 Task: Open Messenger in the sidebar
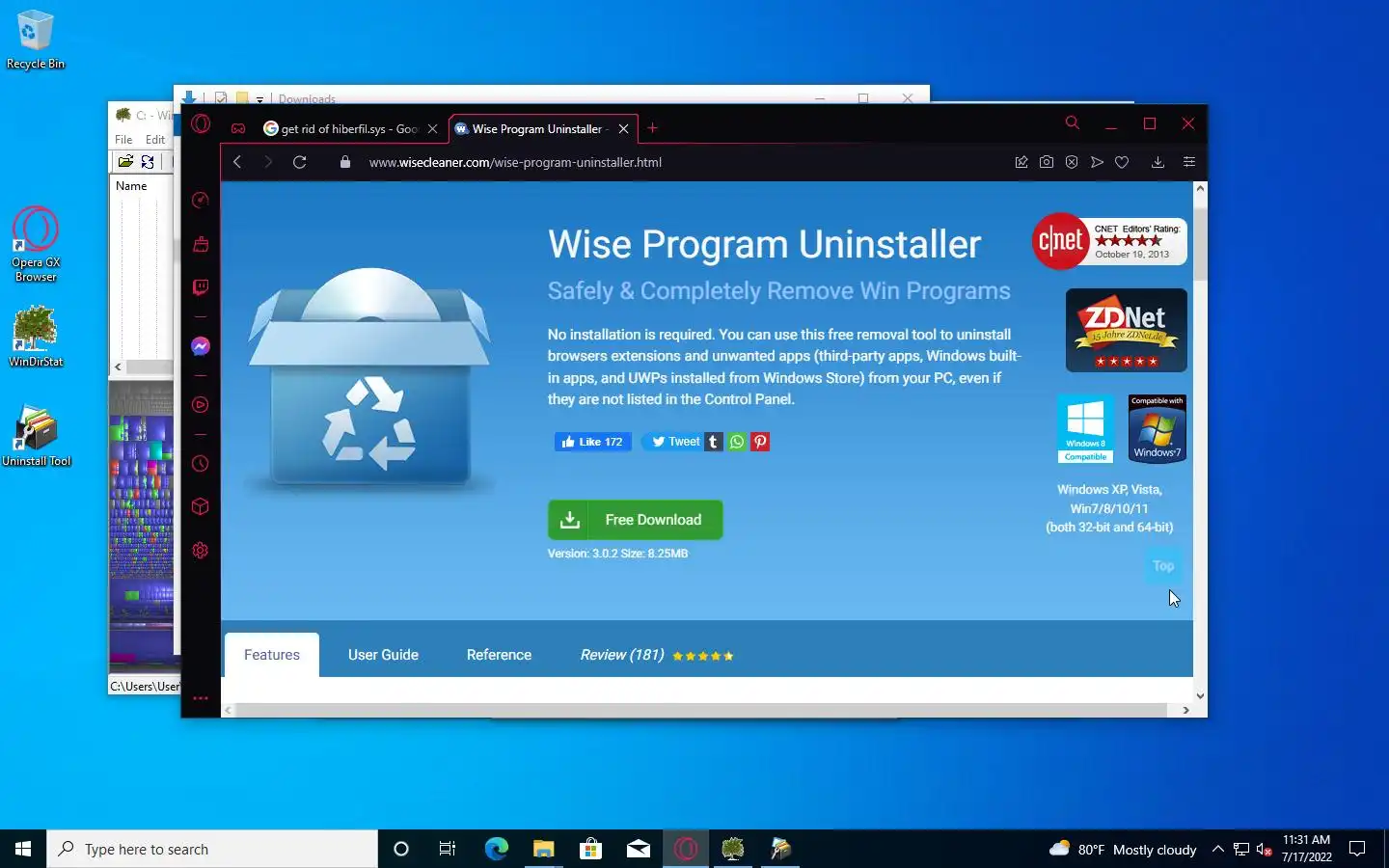pyautogui.click(x=201, y=346)
